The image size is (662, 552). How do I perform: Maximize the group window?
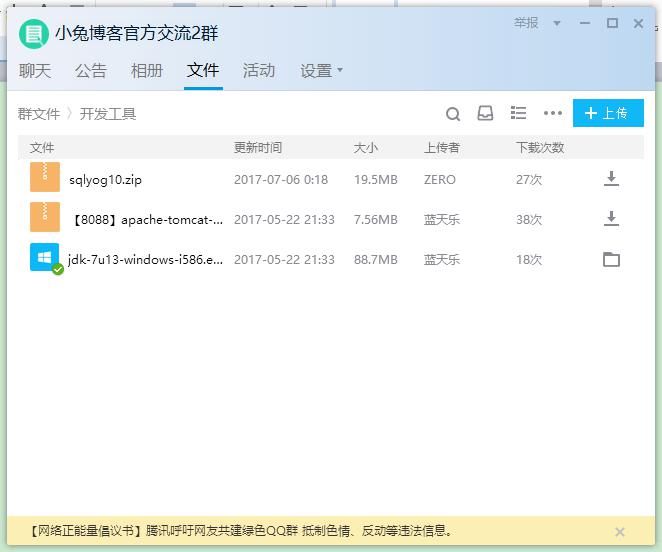(612, 23)
